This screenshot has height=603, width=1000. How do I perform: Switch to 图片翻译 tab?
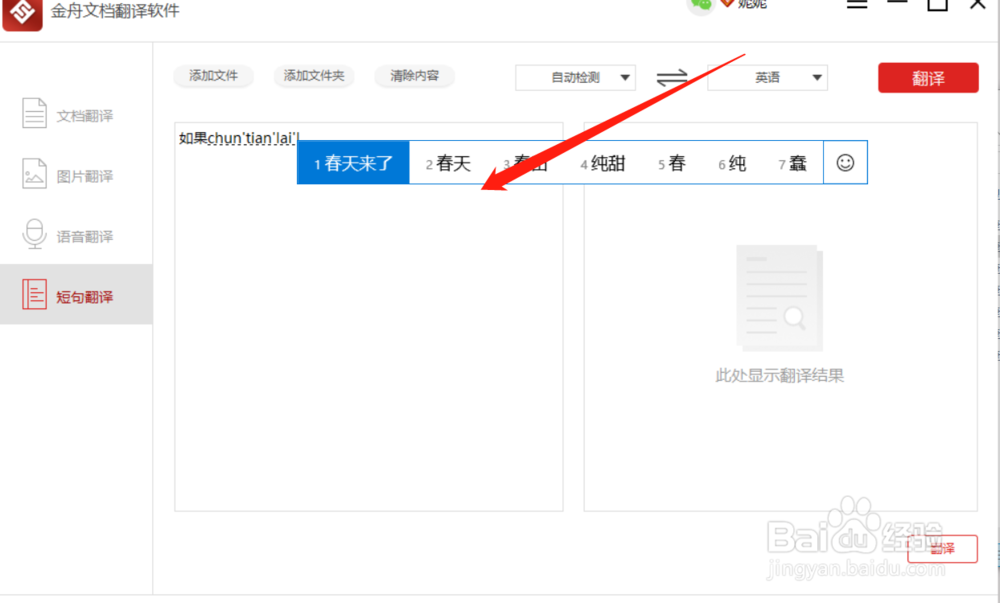(77, 174)
